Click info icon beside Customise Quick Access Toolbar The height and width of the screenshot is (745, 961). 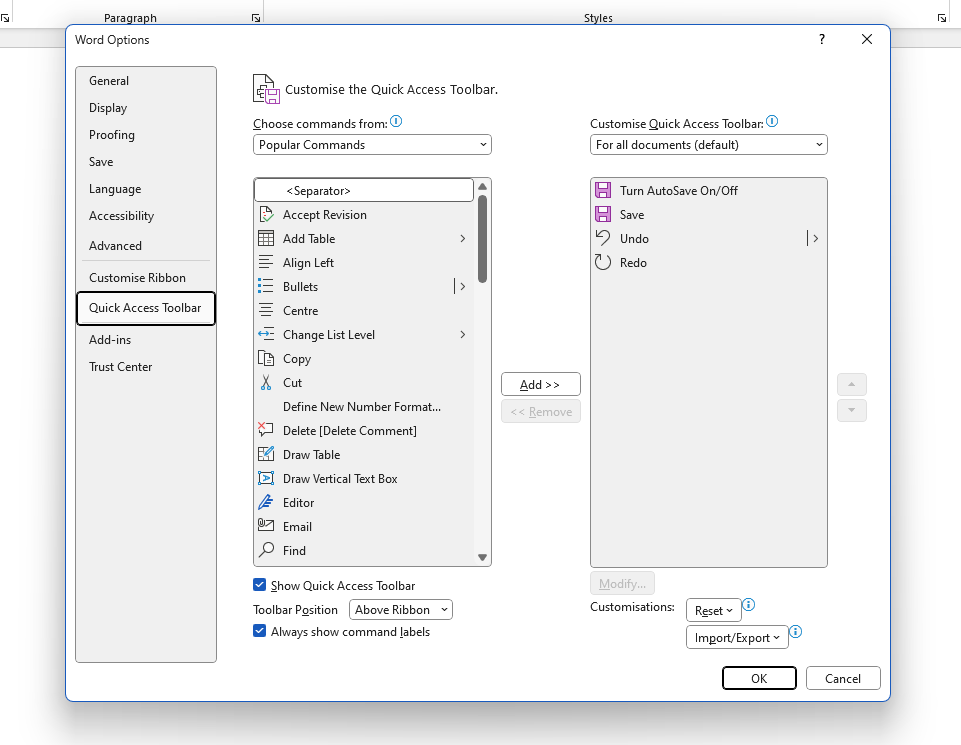[772, 121]
